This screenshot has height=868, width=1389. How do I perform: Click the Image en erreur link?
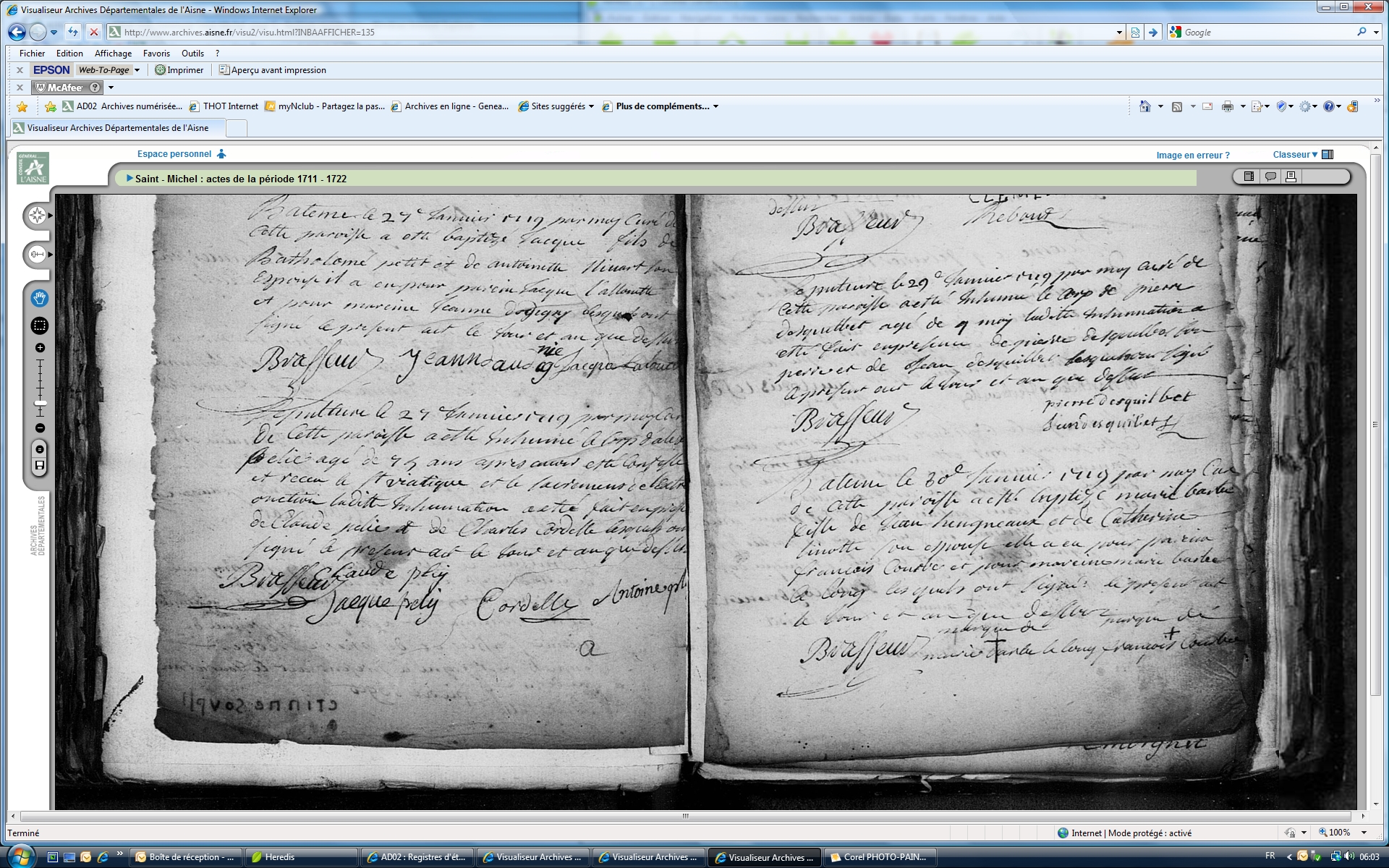pos(1192,156)
